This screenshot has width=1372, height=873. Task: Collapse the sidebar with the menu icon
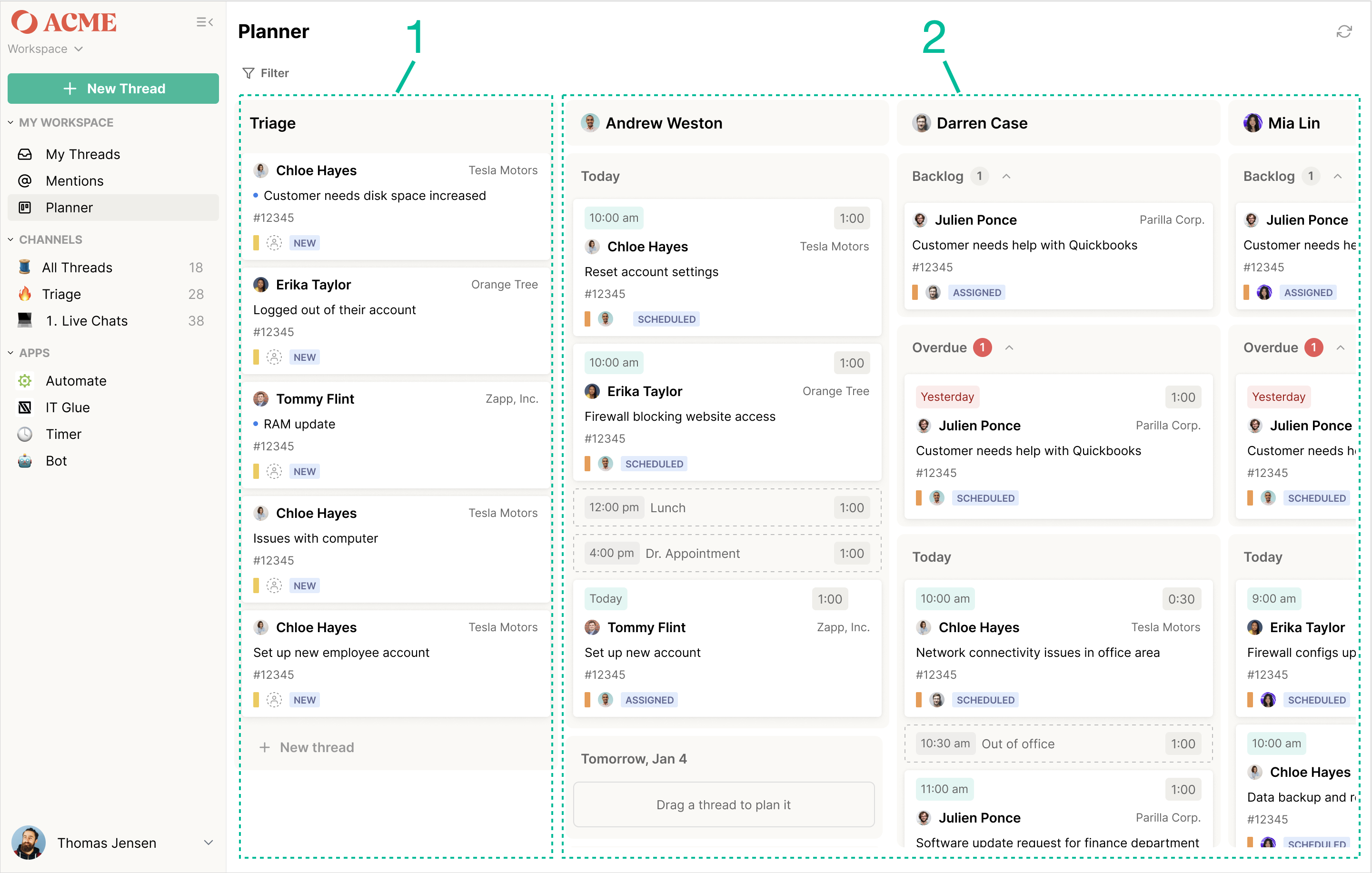click(x=205, y=22)
